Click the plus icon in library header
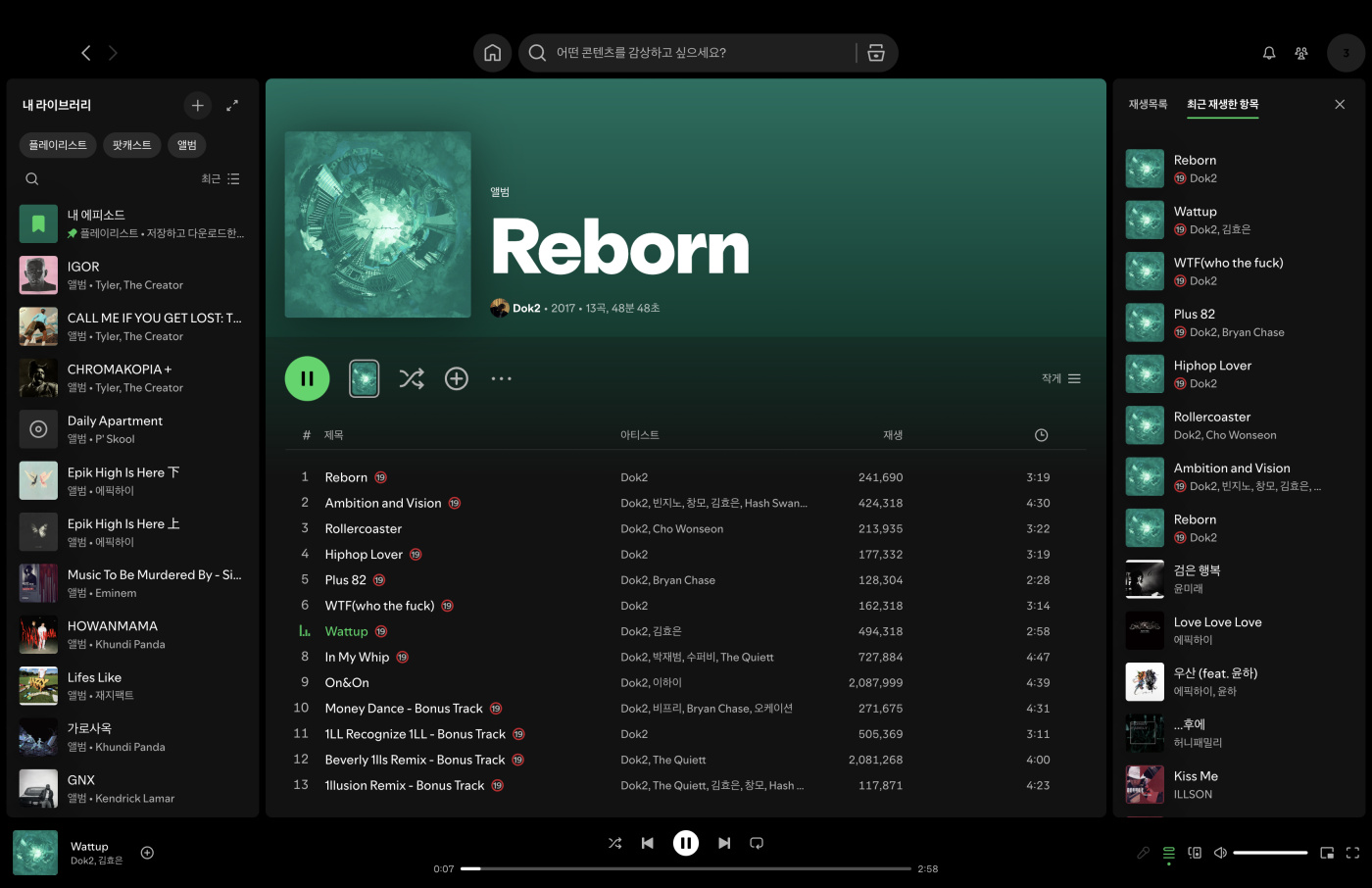 pyautogui.click(x=197, y=105)
